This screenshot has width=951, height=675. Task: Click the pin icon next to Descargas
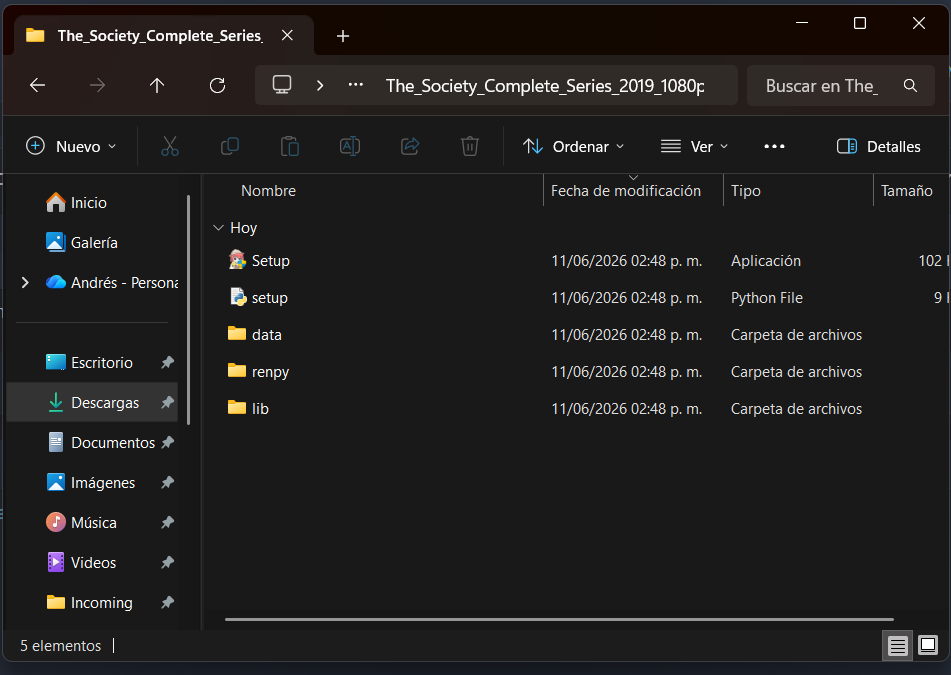pyautogui.click(x=167, y=403)
